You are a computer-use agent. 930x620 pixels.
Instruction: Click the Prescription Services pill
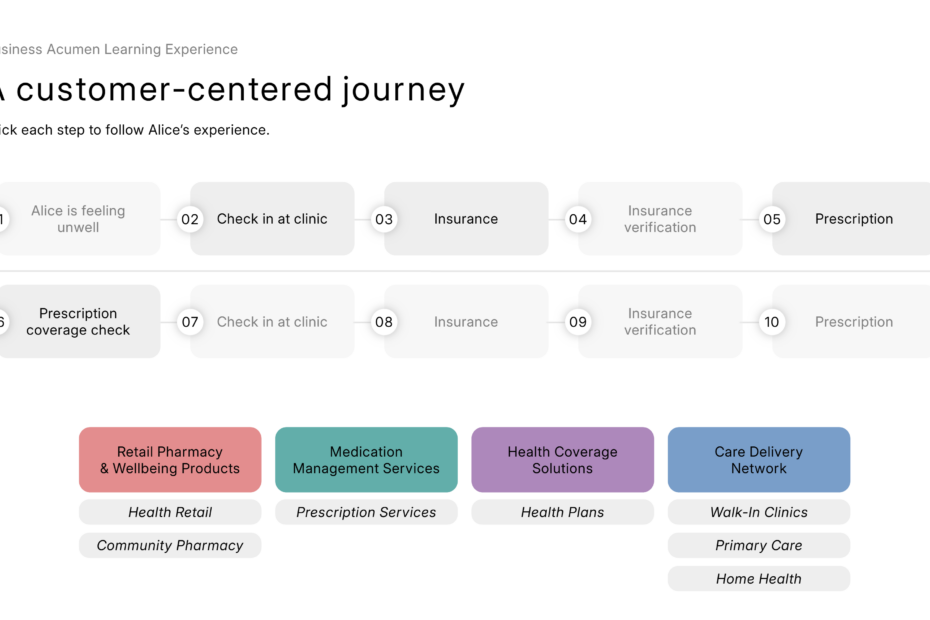click(366, 512)
